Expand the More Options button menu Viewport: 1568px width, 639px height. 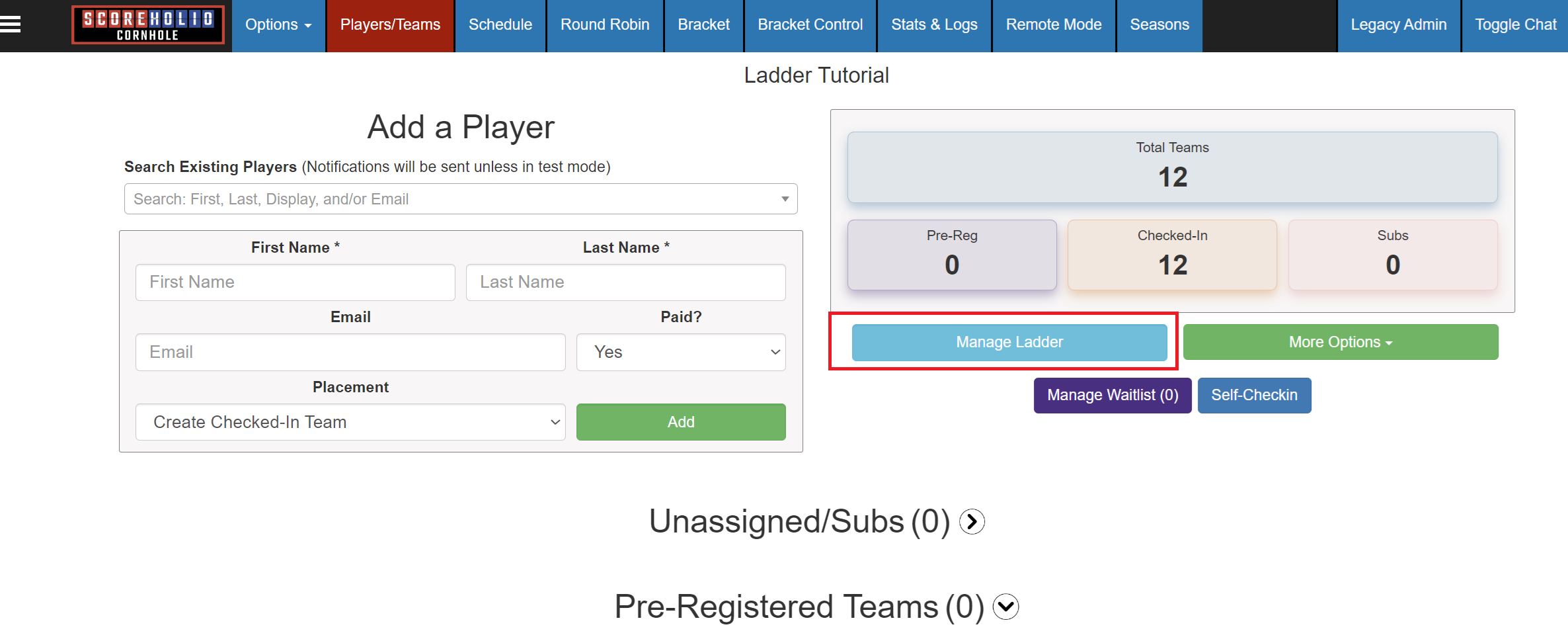click(1340, 342)
